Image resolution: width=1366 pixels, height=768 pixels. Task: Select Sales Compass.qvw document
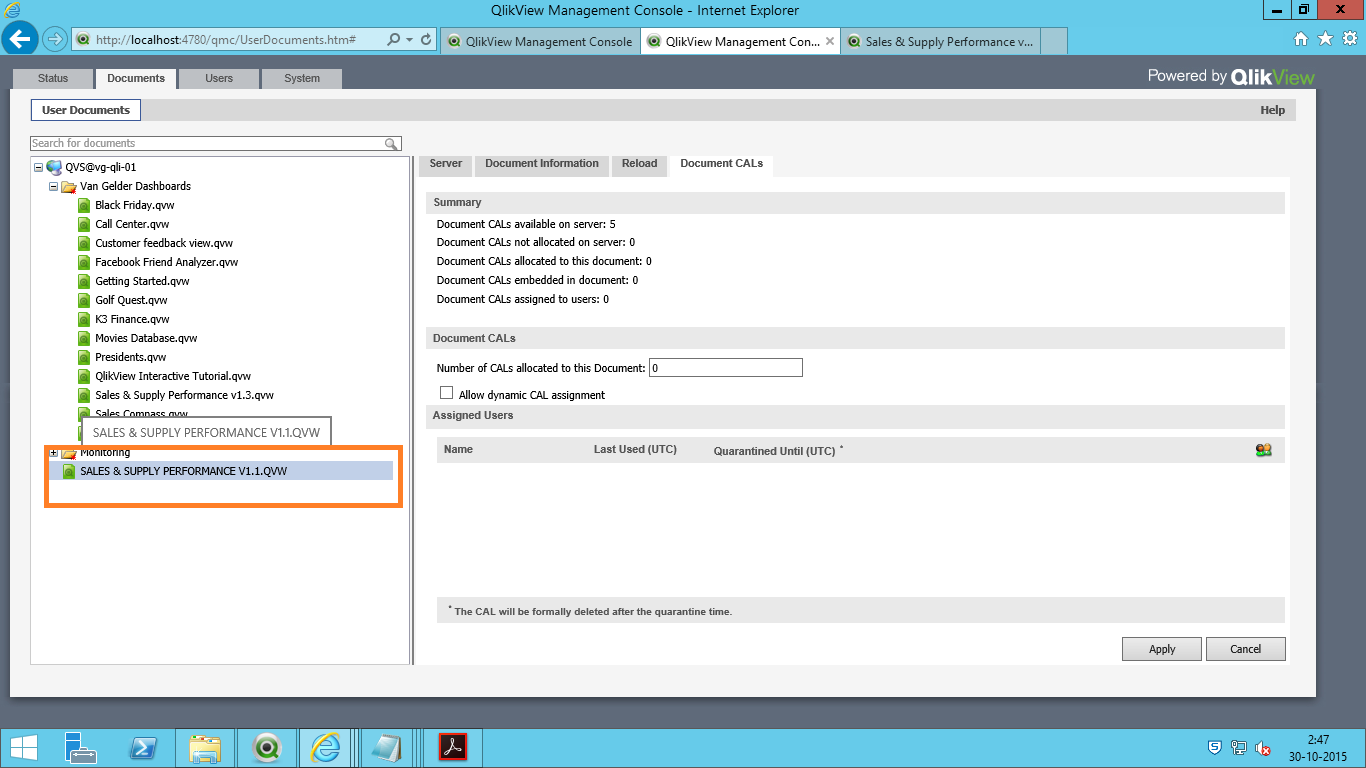coord(141,413)
